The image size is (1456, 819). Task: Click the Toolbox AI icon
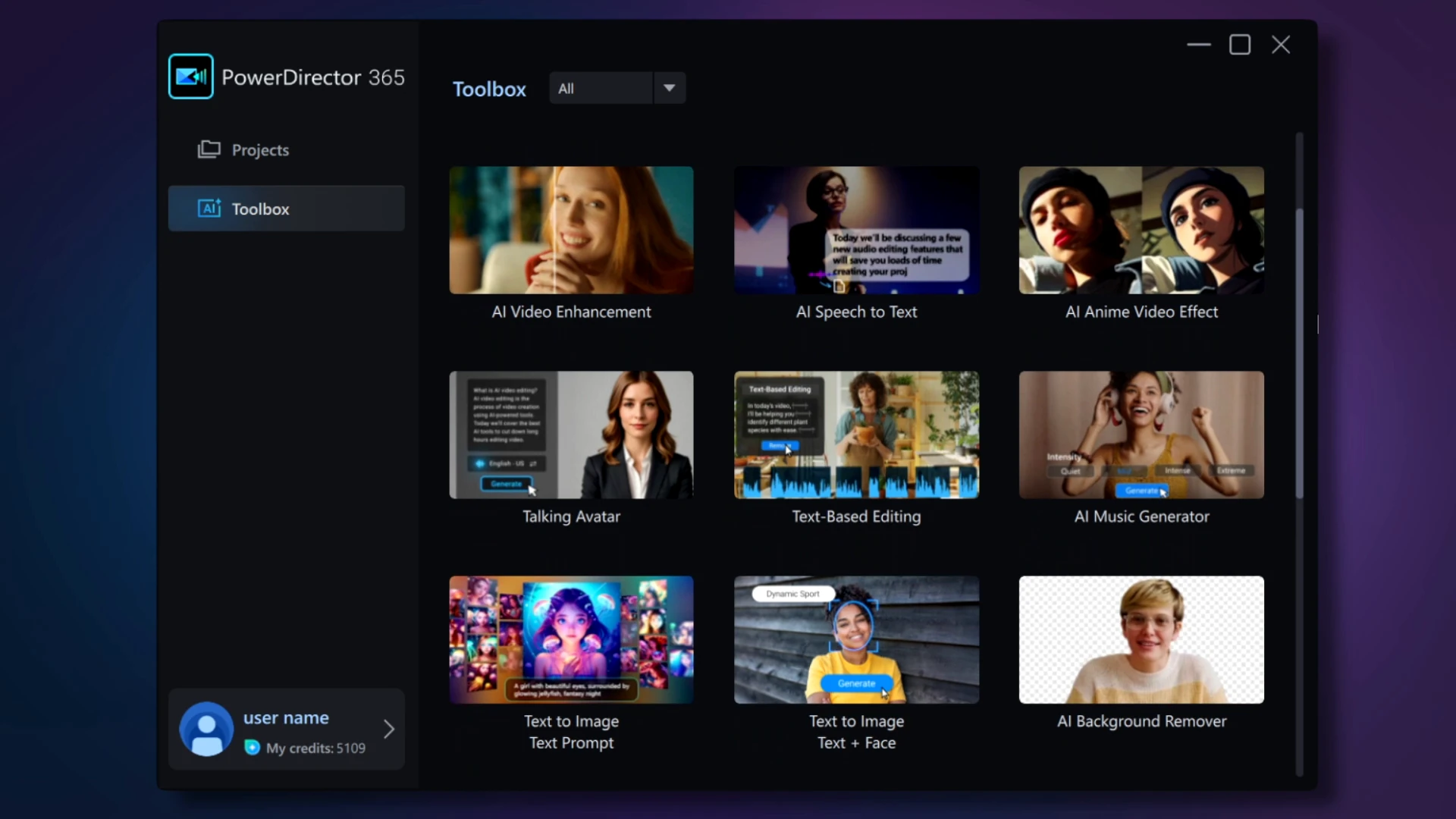pos(209,209)
